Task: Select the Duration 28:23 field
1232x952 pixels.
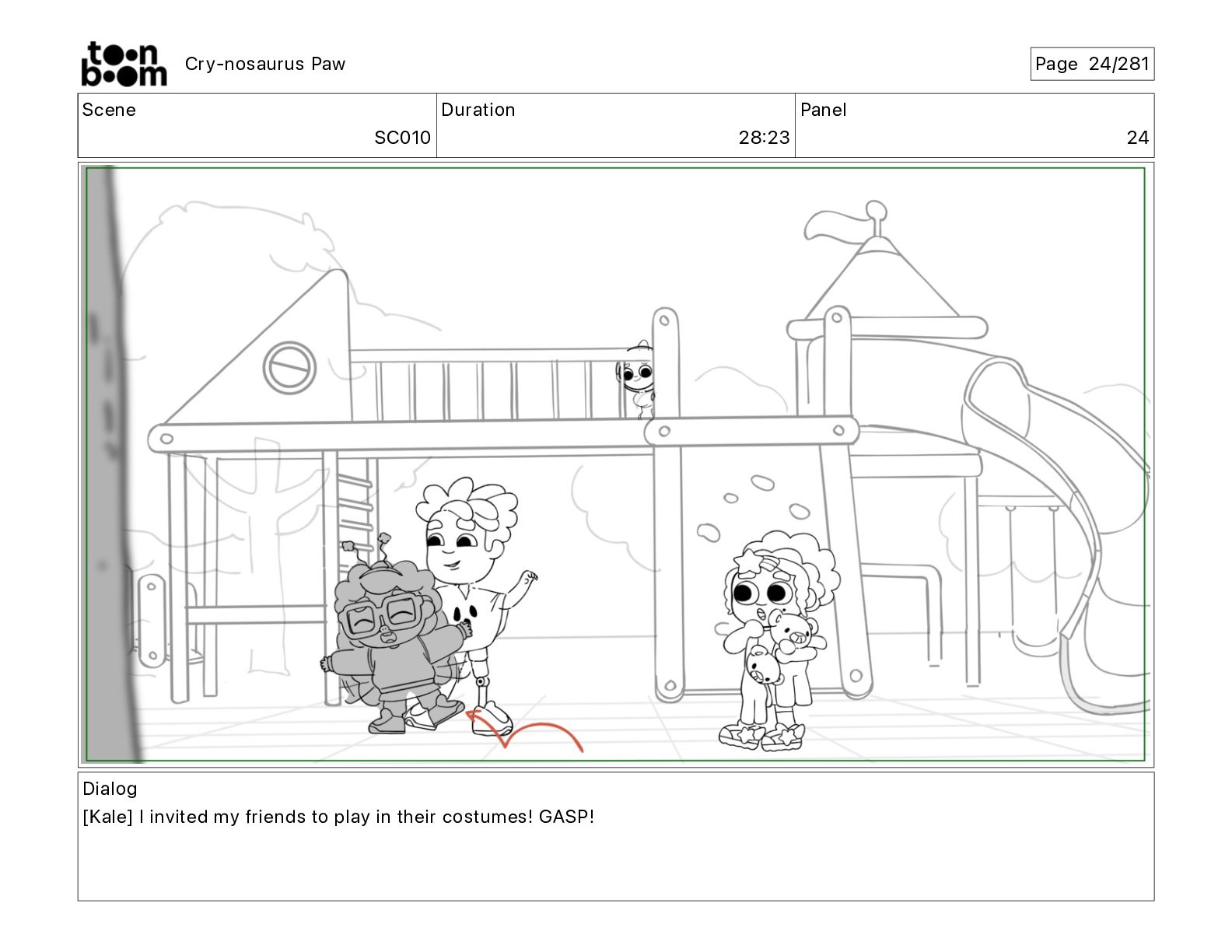Action: click(x=615, y=125)
